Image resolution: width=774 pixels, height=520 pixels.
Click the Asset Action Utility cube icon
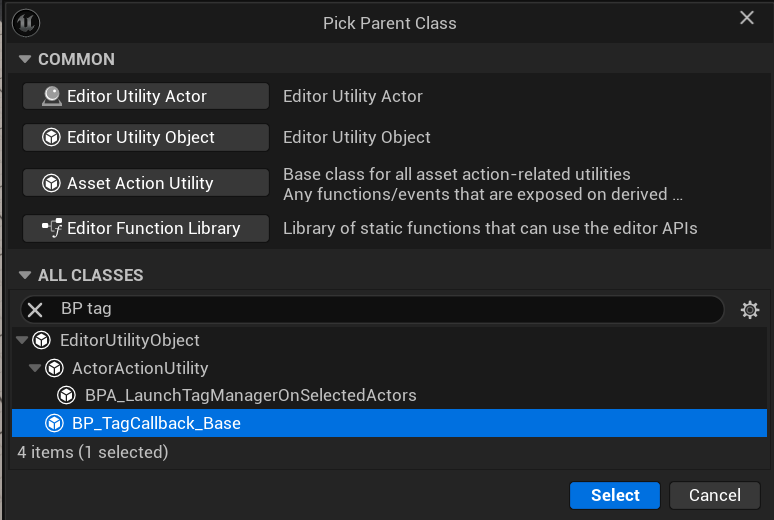click(51, 184)
